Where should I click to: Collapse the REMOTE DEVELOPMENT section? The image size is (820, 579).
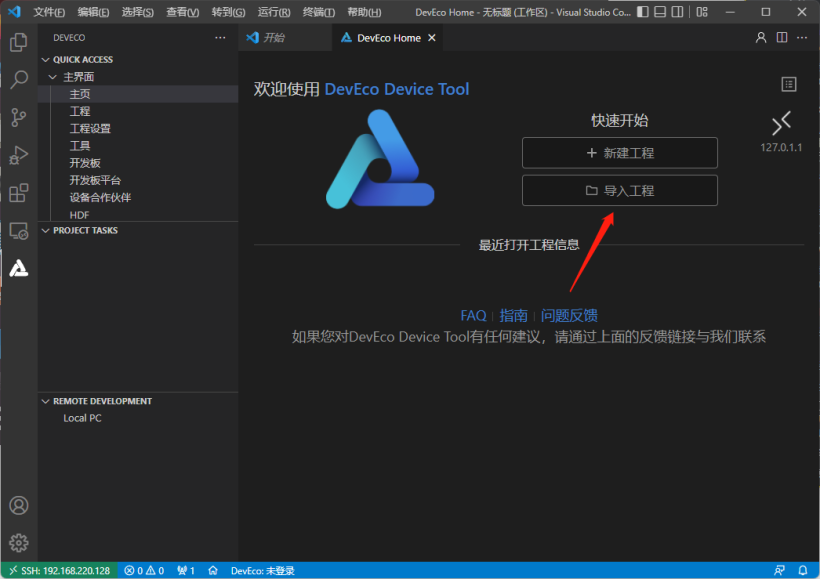click(x=102, y=401)
